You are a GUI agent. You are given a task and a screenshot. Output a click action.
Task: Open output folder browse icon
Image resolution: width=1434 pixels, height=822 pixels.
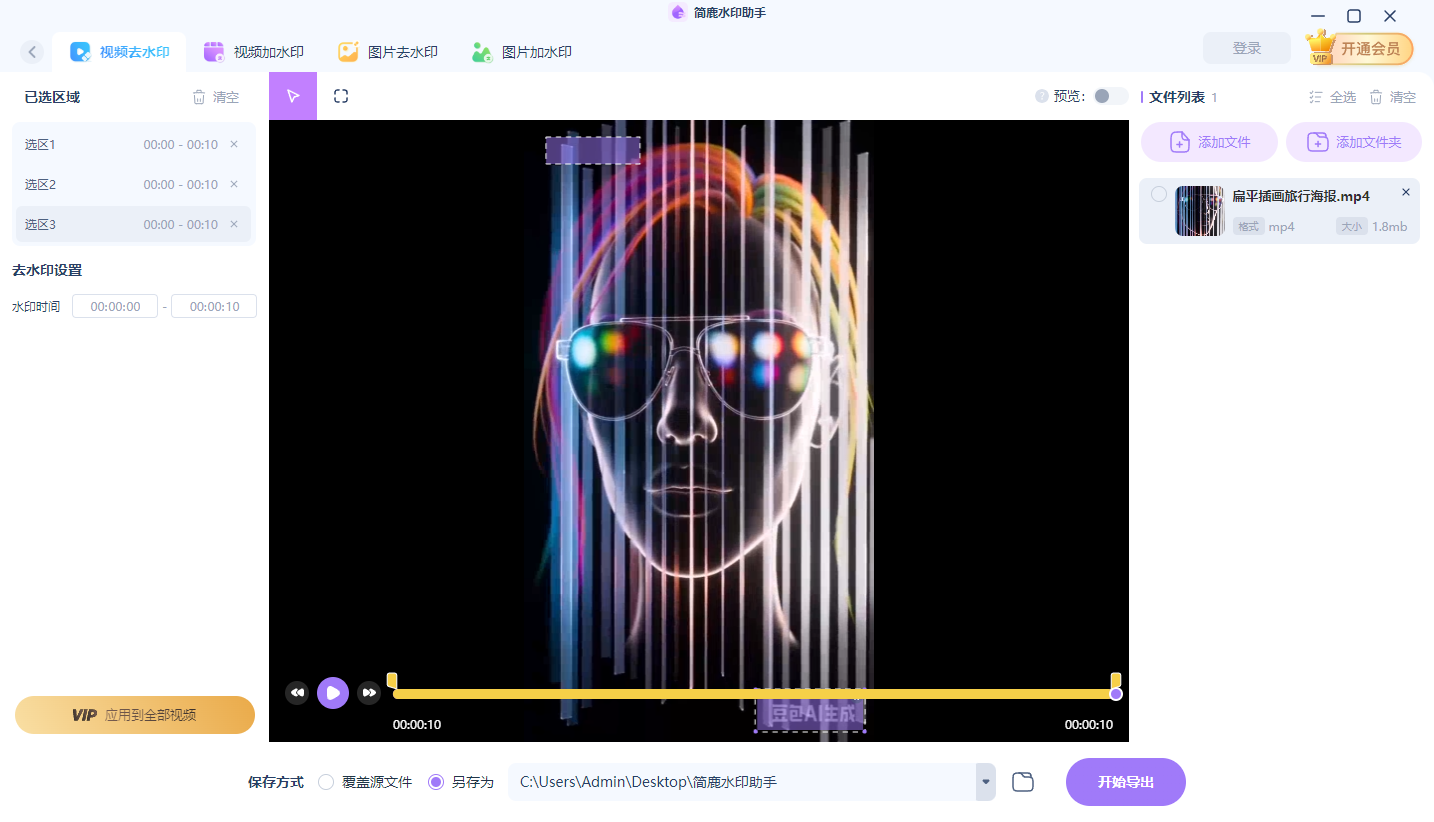1022,782
